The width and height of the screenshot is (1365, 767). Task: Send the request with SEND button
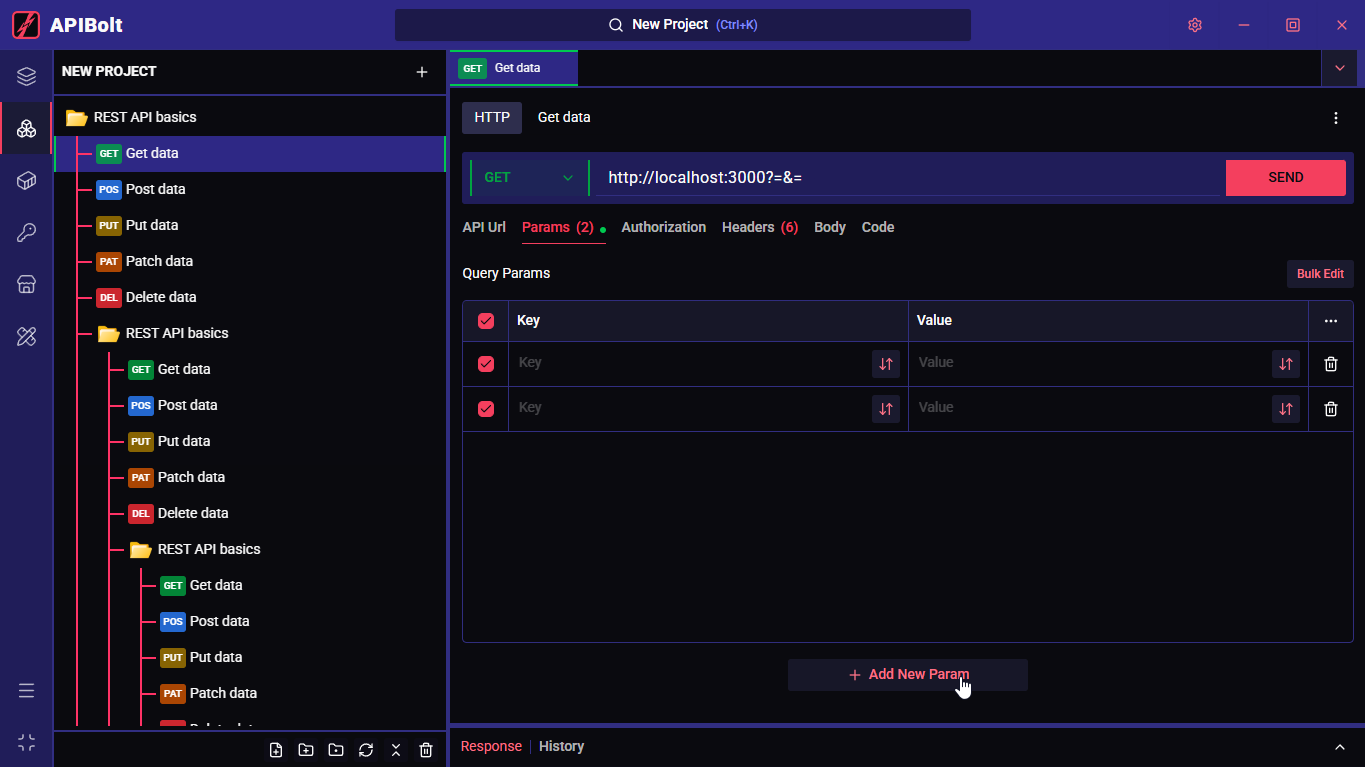[x=1286, y=178]
